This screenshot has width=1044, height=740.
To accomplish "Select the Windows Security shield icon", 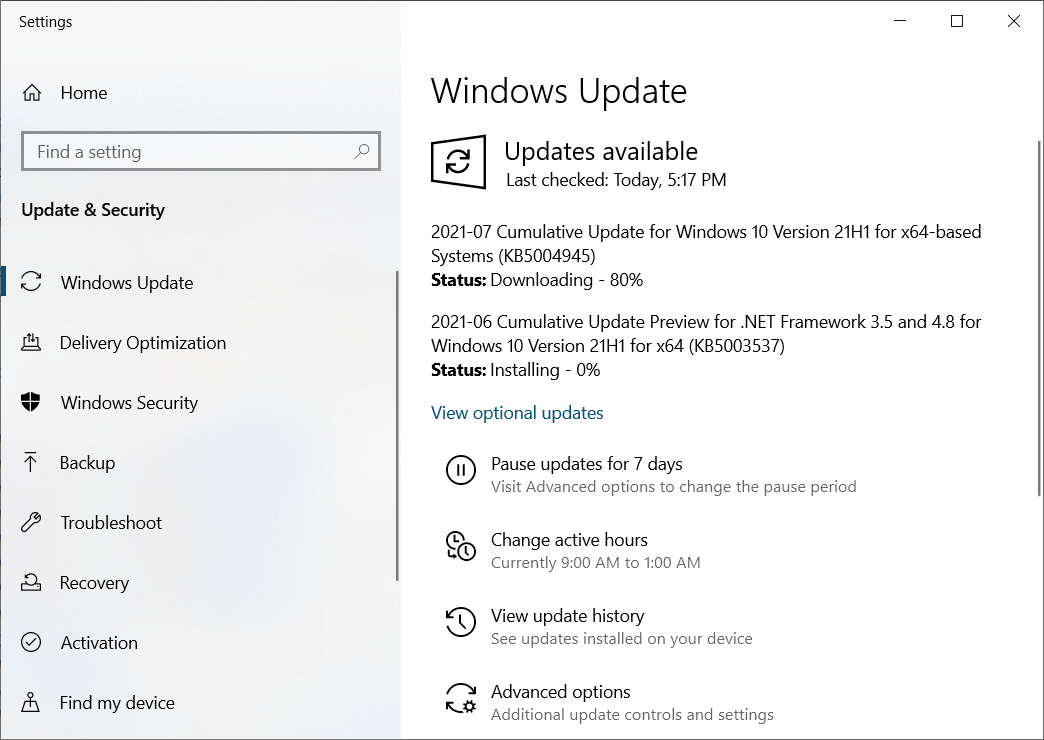I will coord(31,402).
